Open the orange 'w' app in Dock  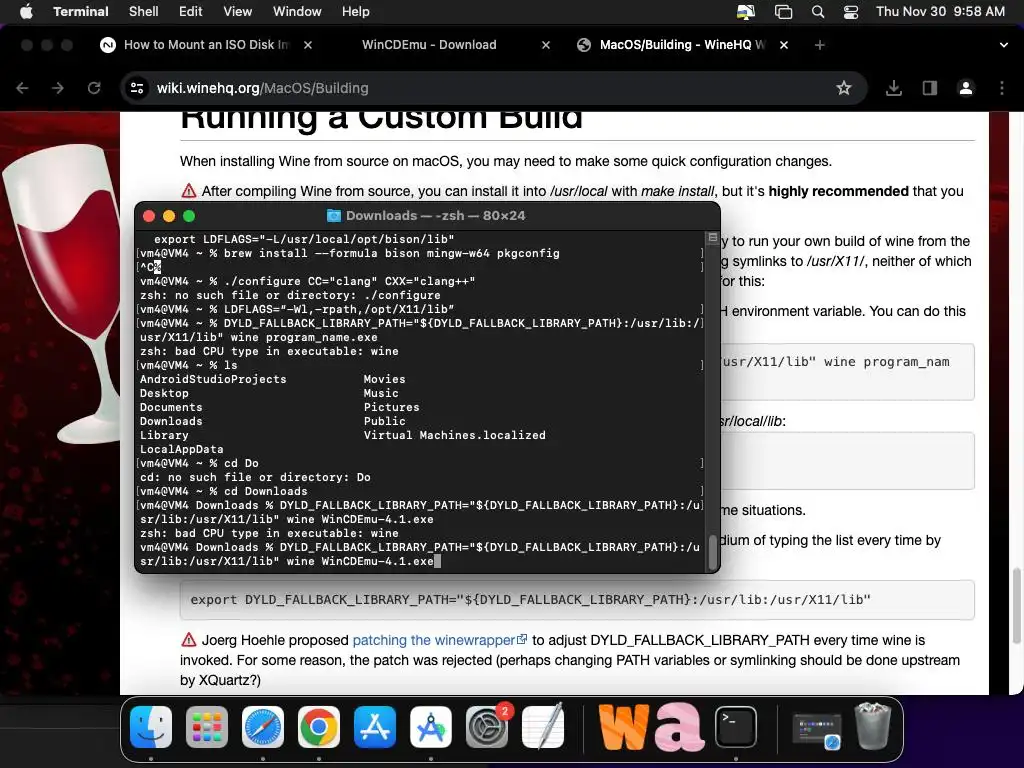(624, 727)
